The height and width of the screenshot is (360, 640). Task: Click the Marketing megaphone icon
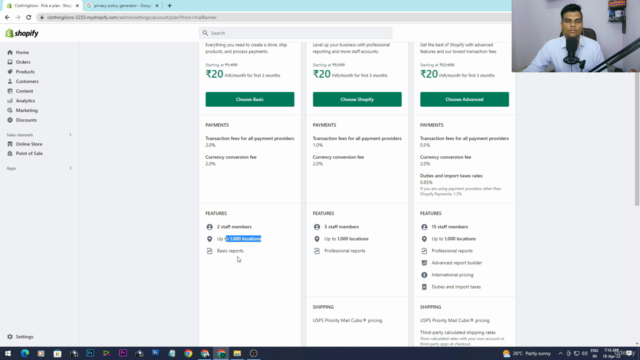point(10,110)
